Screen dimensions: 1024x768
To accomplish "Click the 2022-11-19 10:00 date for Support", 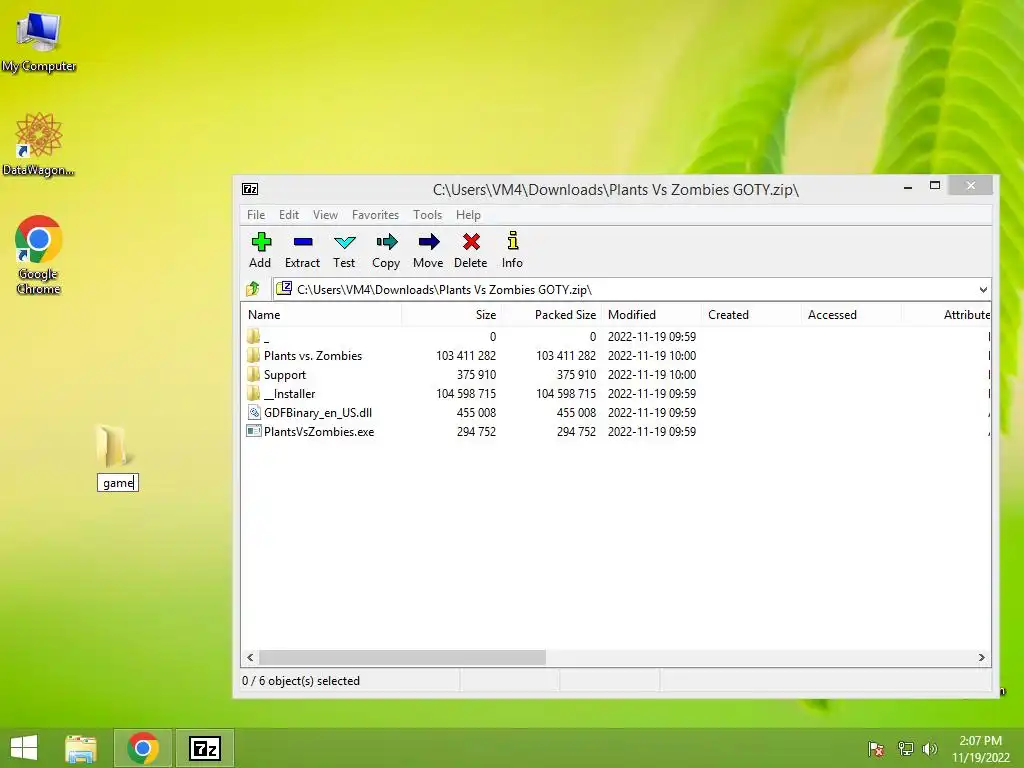I will (652, 375).
